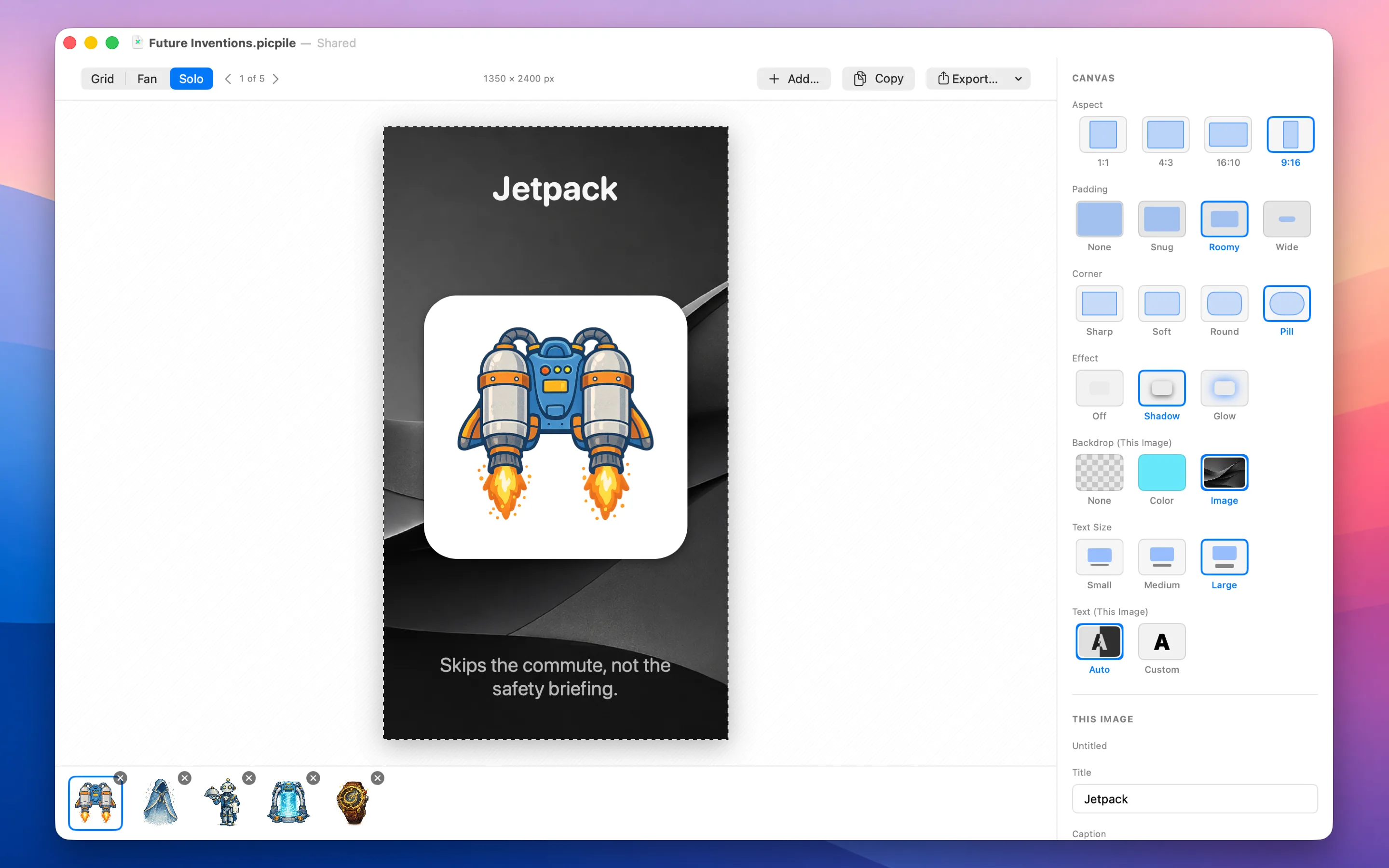This screenshot has height=868, width=1389.
Task: Select the wristwatch thumbnail
Action: (x=353, y=802)
